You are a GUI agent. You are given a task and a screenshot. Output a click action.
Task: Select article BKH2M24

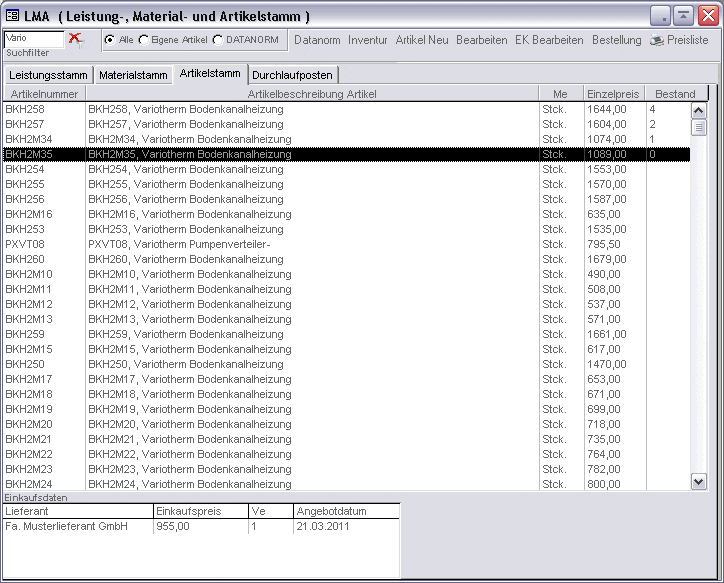[x=347, y=484]
